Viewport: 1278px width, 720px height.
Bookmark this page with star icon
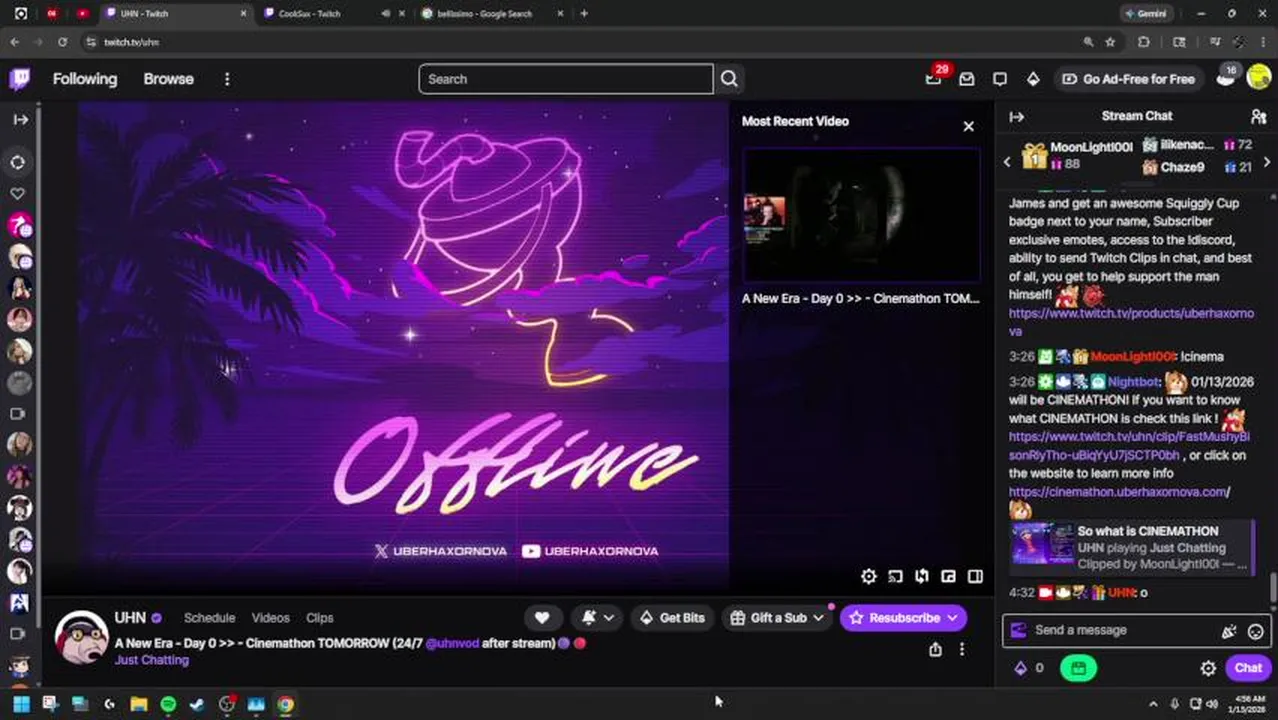[x=1110, y=42]
